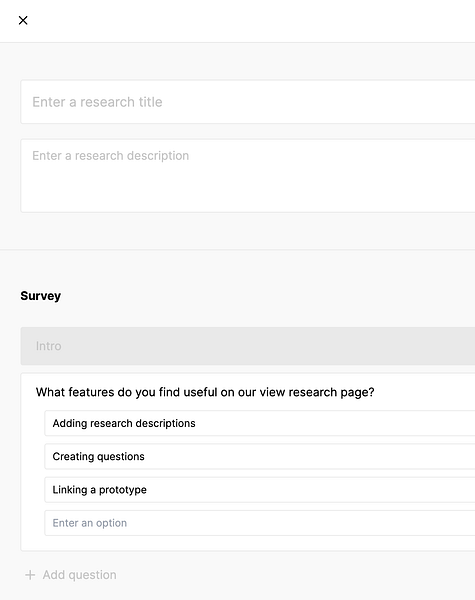Select the 'Creating questions' option
This screenshot has height=600, width=475.
[x=260, y=457]
